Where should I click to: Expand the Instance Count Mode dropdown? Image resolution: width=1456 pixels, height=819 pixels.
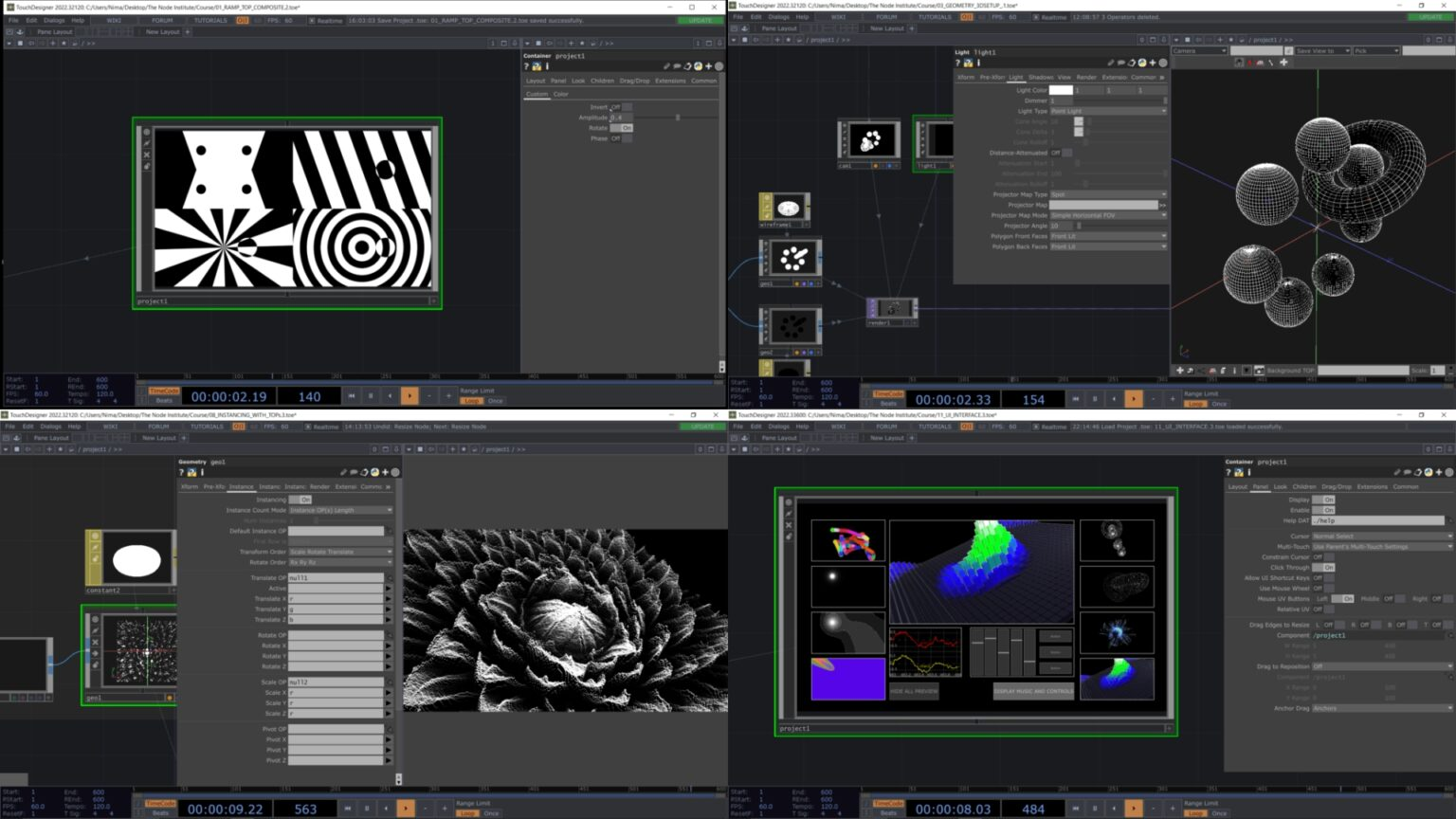(x=341, y=510)
